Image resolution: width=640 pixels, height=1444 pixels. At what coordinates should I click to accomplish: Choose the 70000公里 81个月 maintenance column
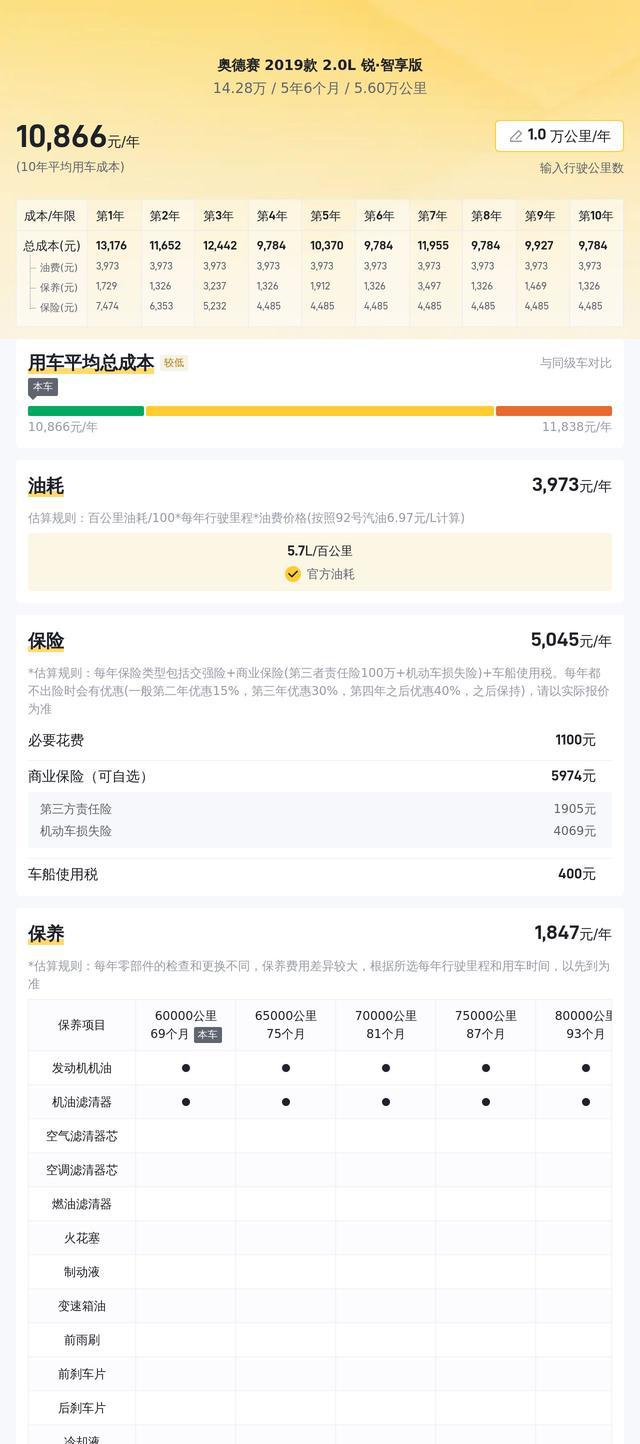tap(386, 1025)
